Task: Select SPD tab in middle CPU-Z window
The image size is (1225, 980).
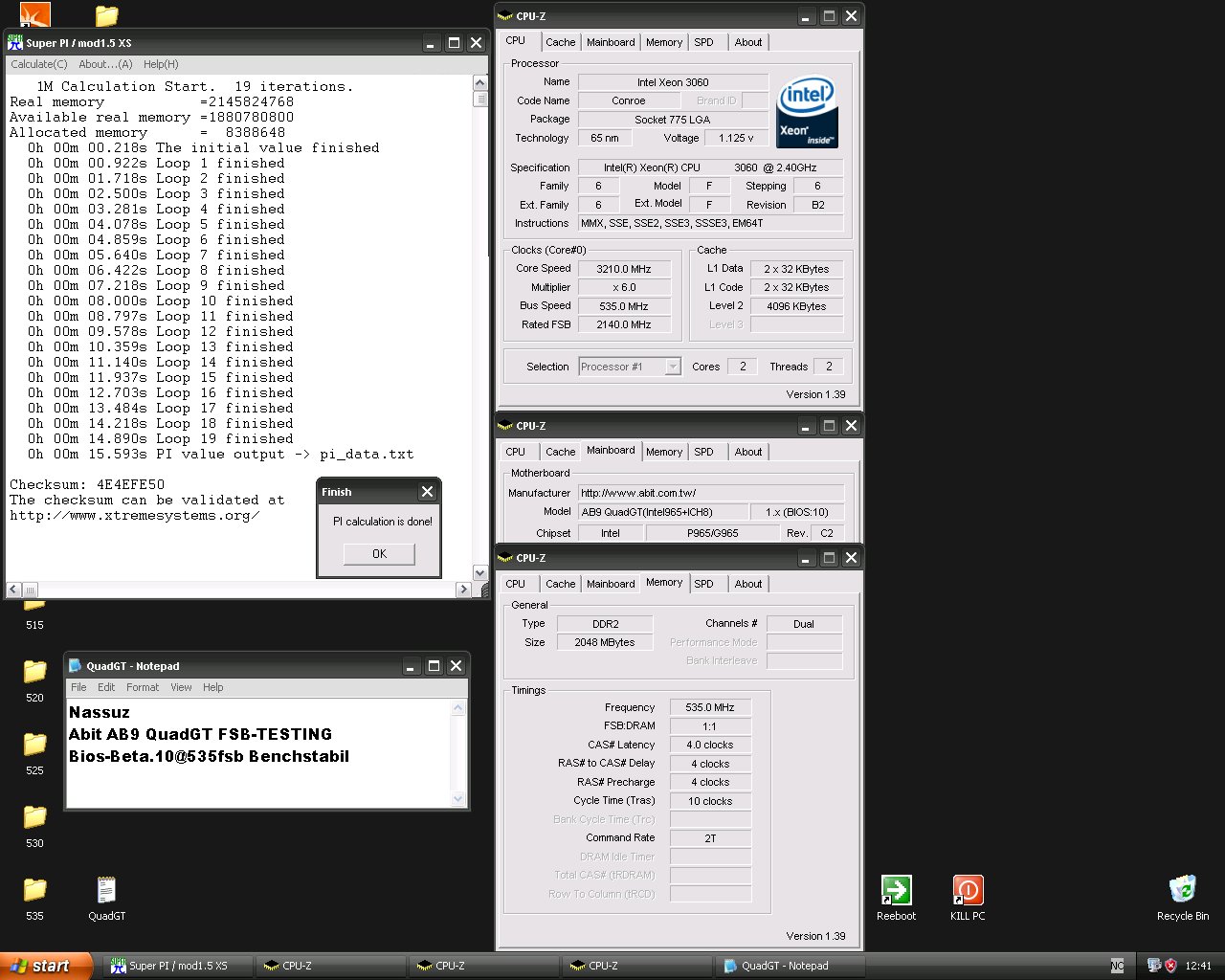Action: [704, 452]
